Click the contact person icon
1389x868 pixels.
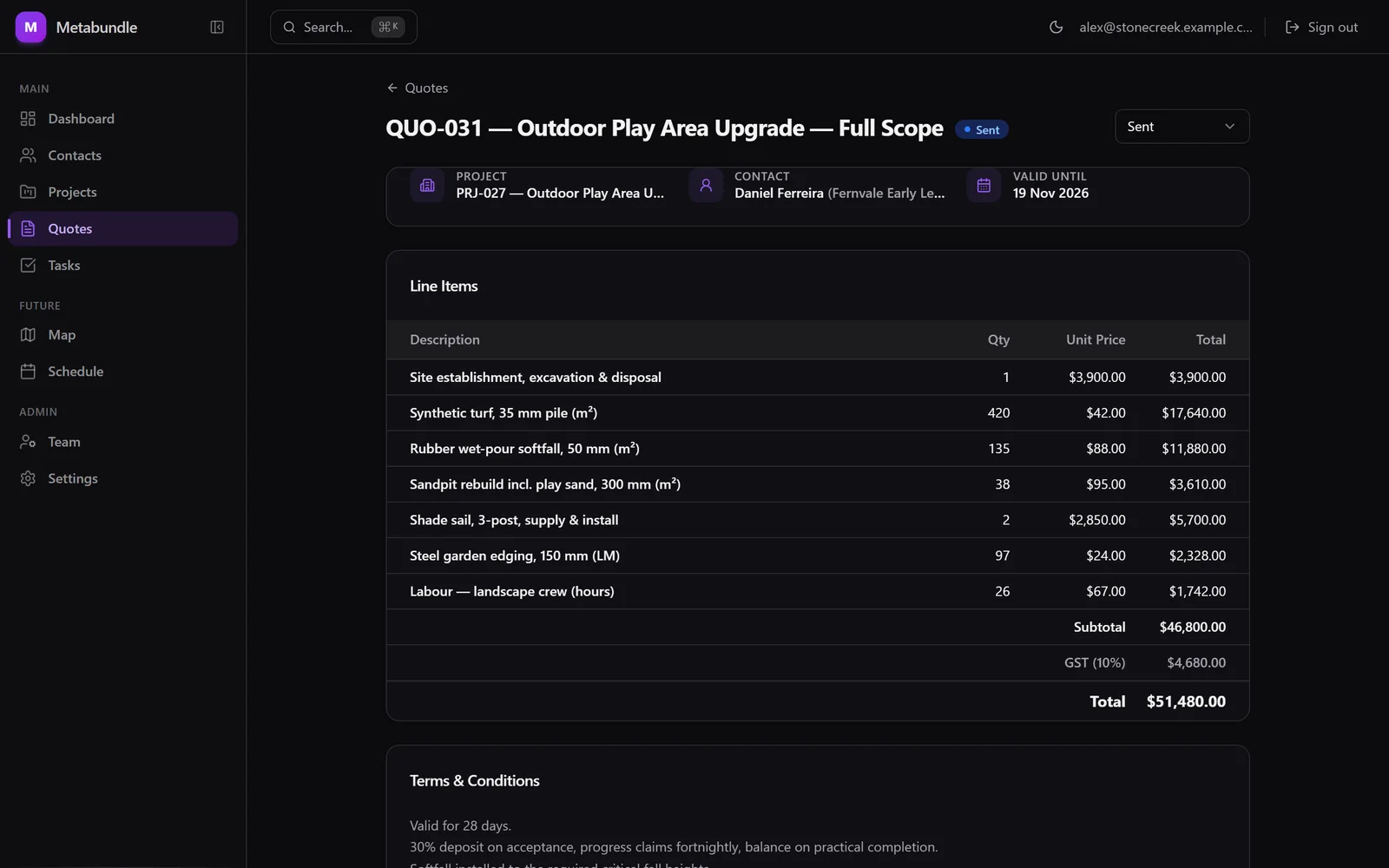(706, 185)
